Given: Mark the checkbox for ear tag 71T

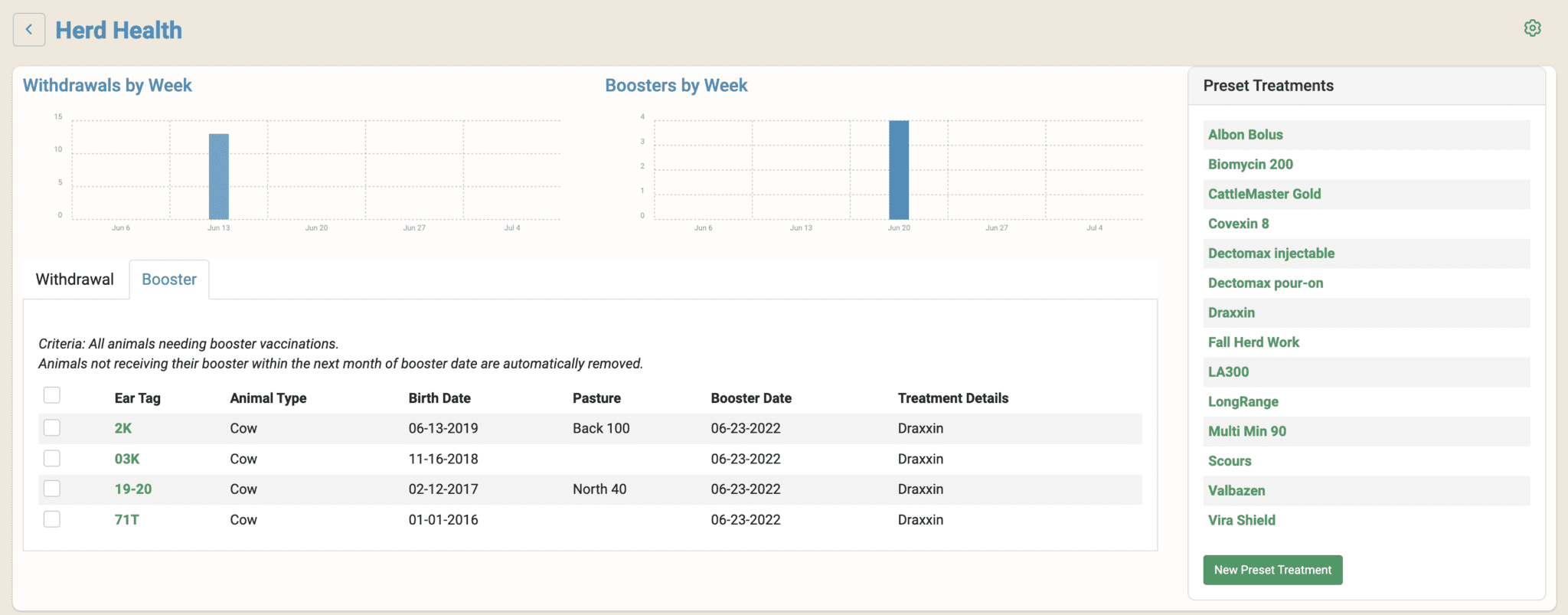Looking at the screenshot, I should (52, 519).
